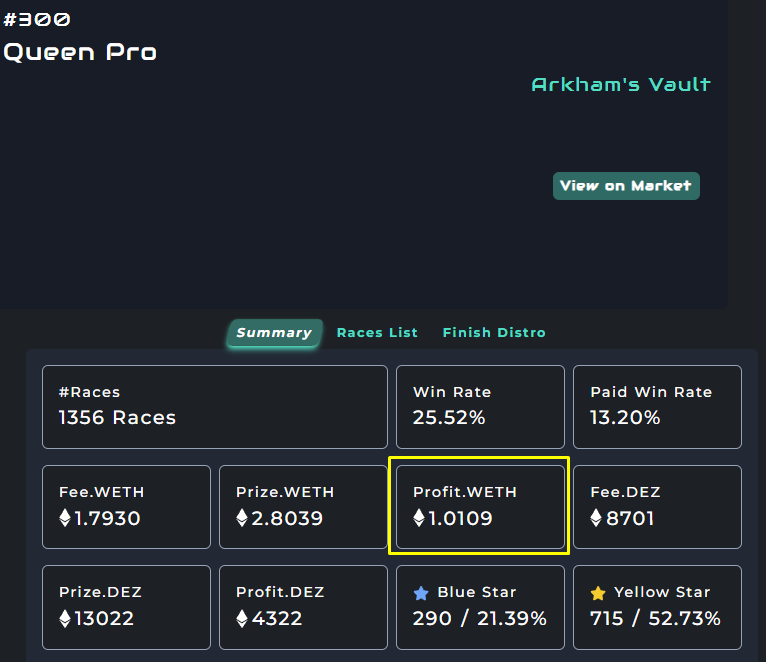Click the blue star icon

pyautogui.click(x=421, y=593)
